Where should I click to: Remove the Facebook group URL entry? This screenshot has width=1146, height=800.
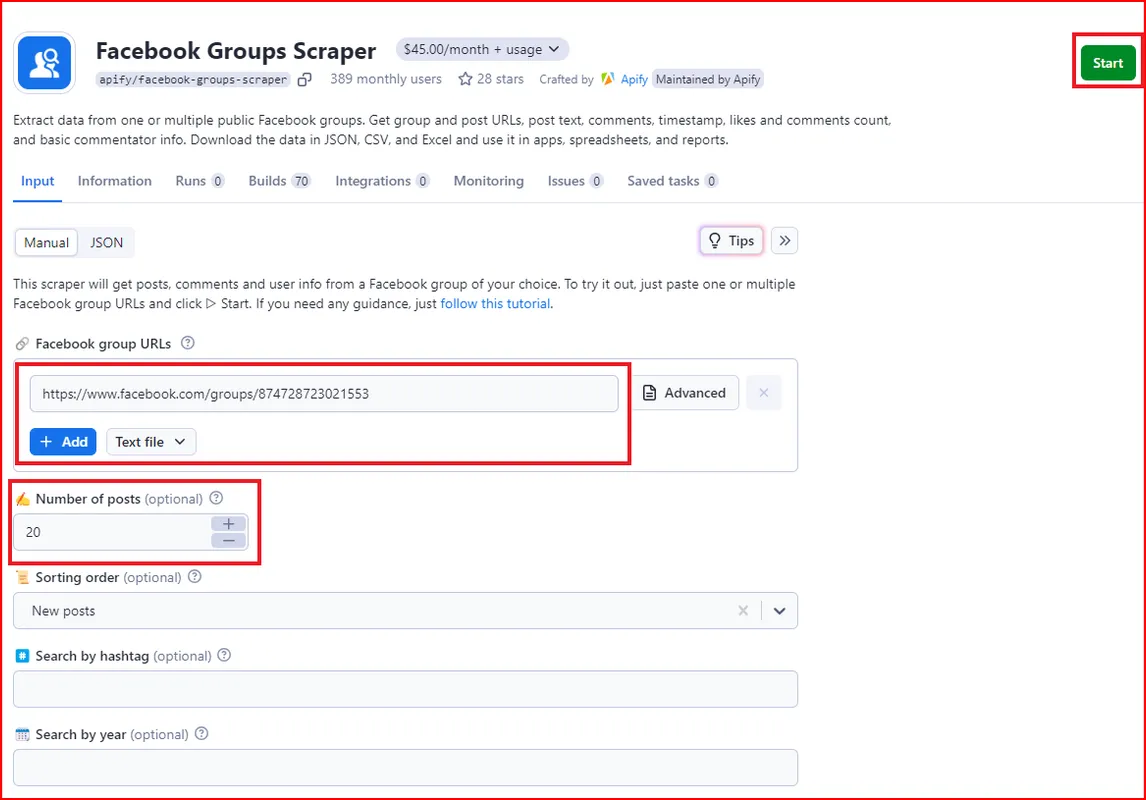coord(764,393)
